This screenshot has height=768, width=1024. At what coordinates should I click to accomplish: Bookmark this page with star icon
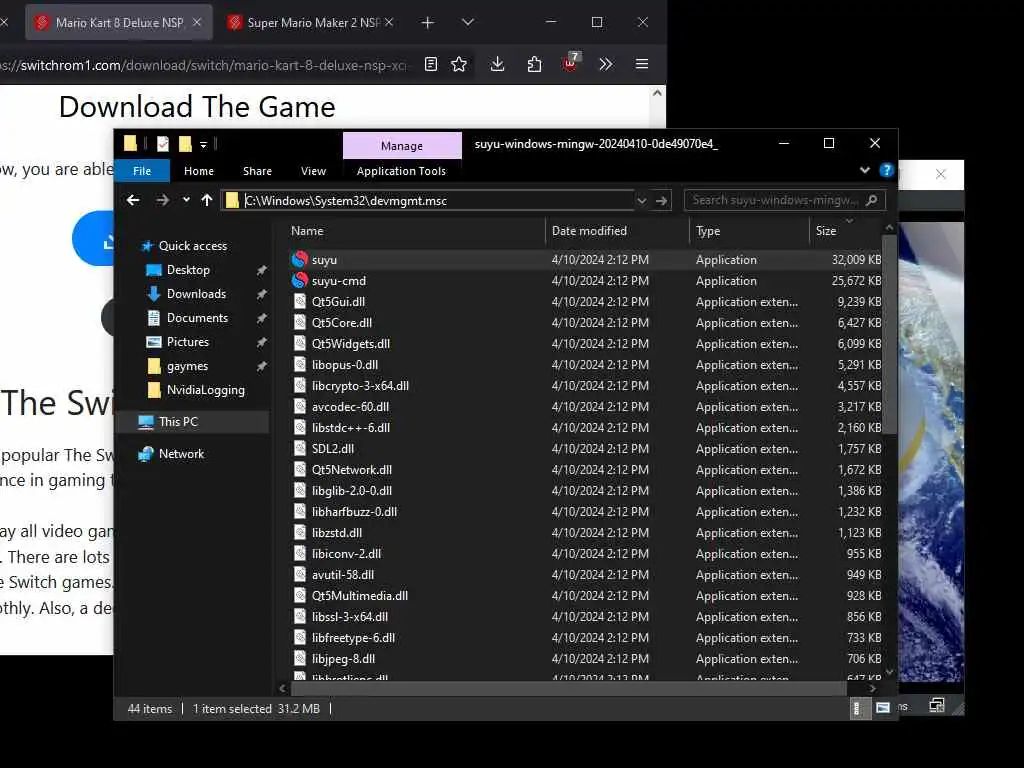pyautogui.click(x=459, y=64)
